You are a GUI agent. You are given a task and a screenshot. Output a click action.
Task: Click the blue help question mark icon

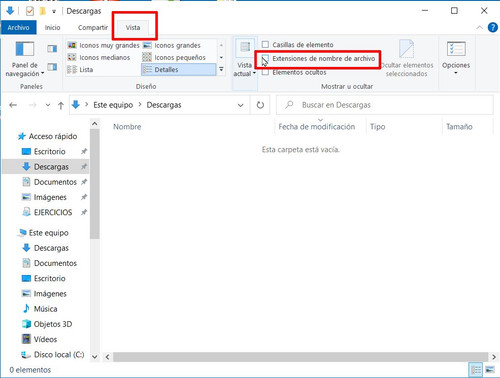click(492, 27)
